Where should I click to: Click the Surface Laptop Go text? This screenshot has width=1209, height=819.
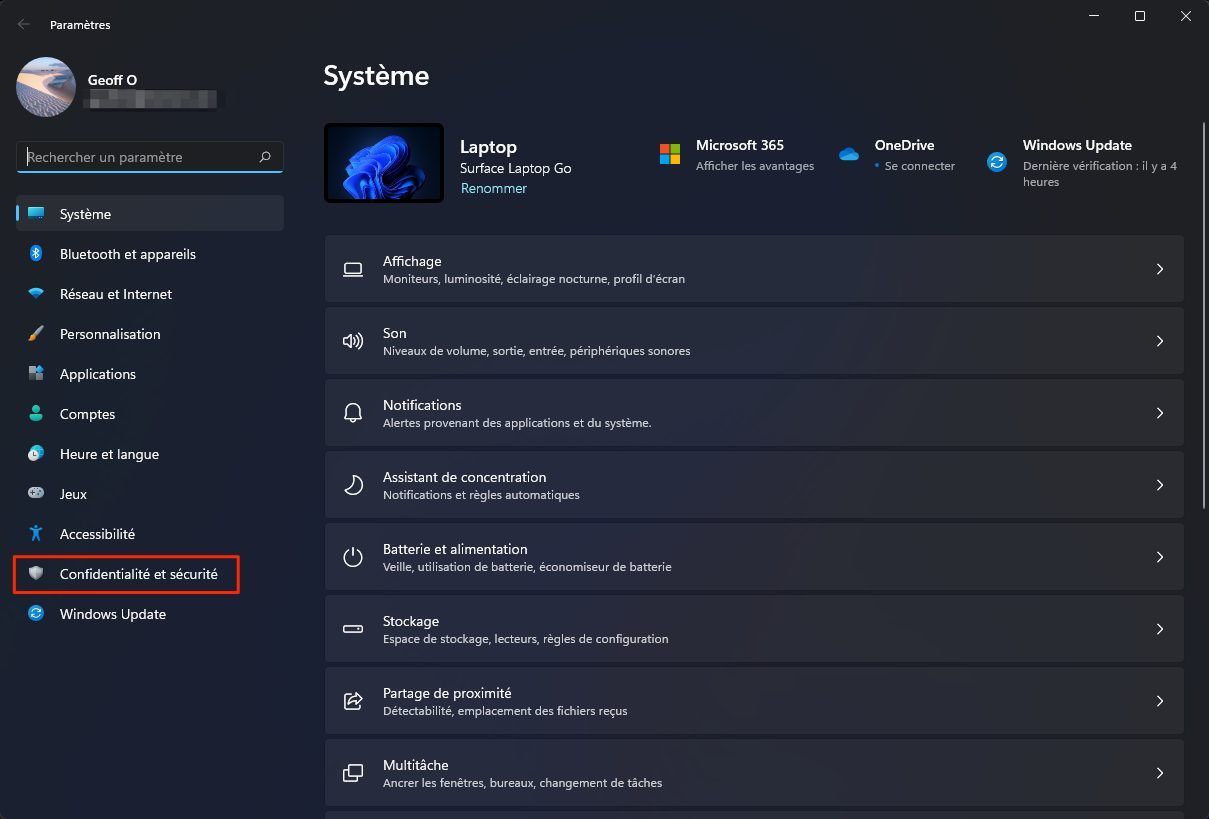[x=516, y=168]
